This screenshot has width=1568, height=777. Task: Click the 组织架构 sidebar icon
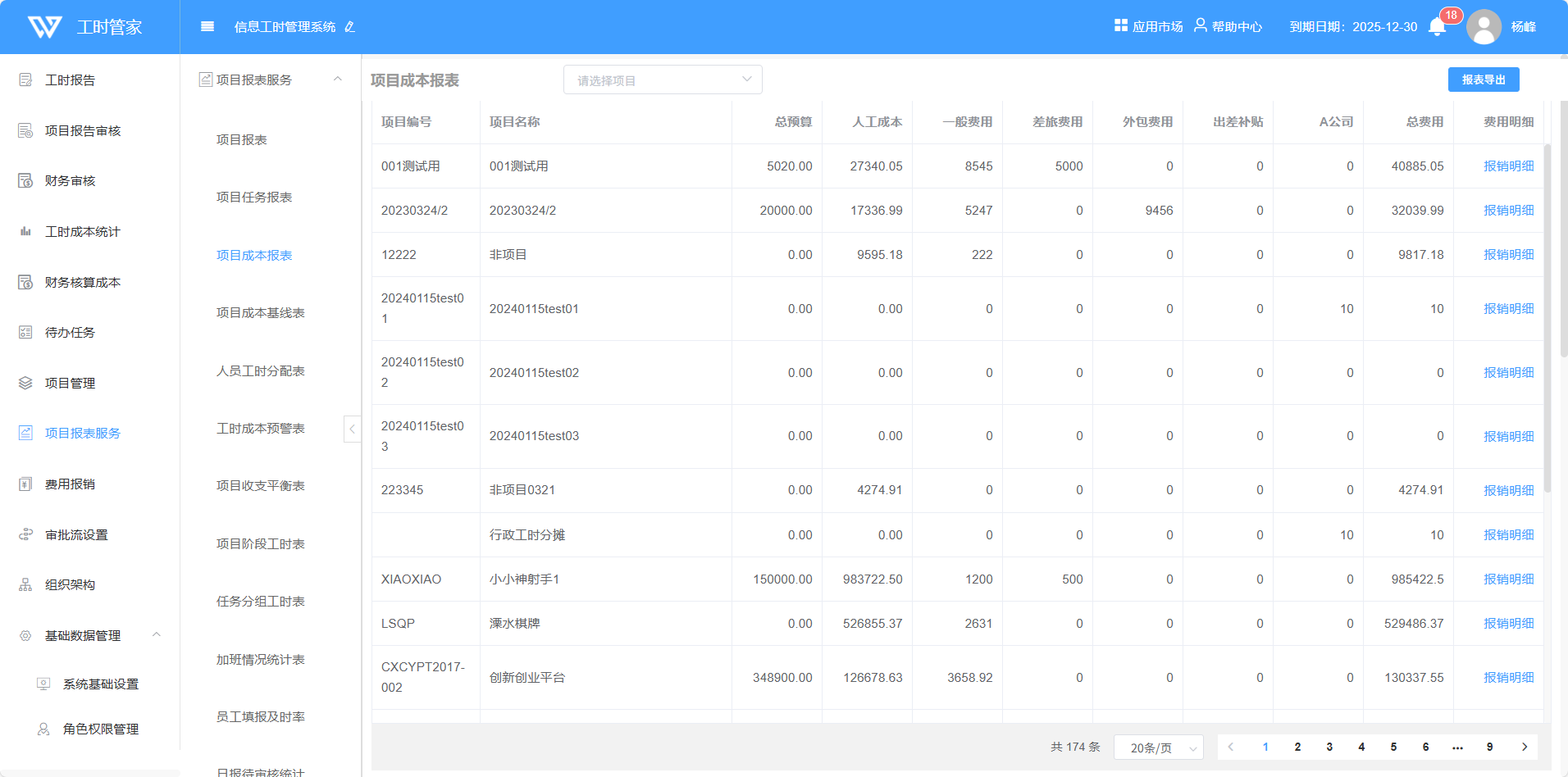pyautogui.click(x=25, y=585)
